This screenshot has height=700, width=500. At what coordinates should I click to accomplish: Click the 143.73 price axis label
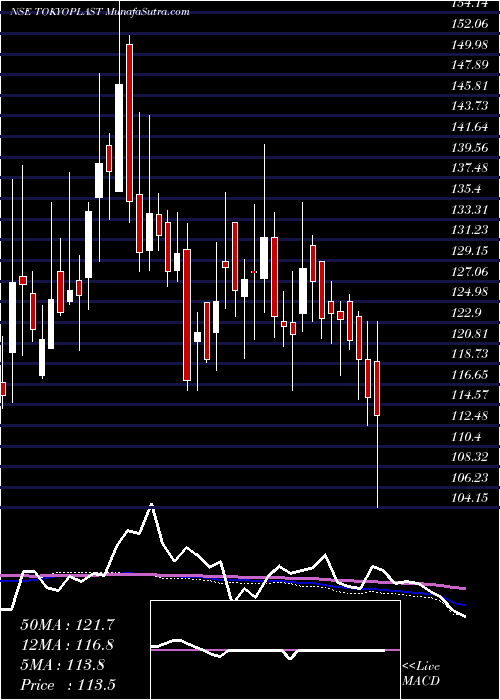click(x=469, y=106)
